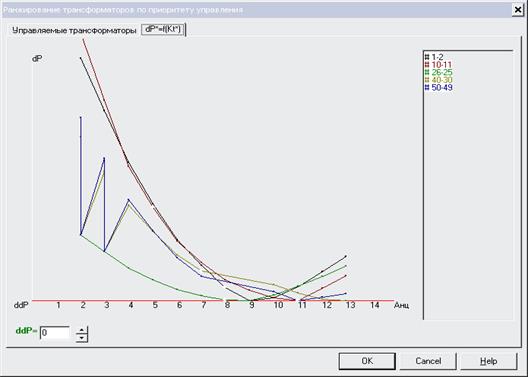Click axis tick label 9
The height and width of the screenshot is (377, 528).
click(252, 305)
